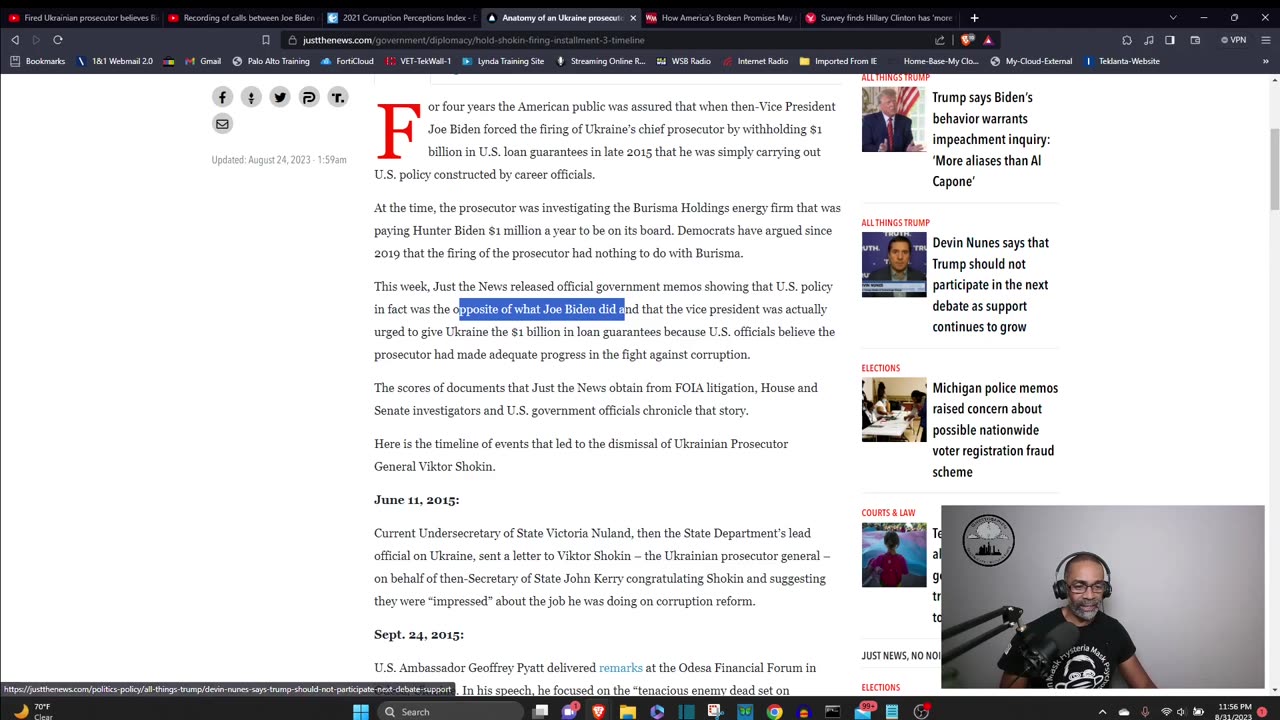The image size is (1280, 720).
Task: Open the share icon in address bar
Action: coord(940,40)
